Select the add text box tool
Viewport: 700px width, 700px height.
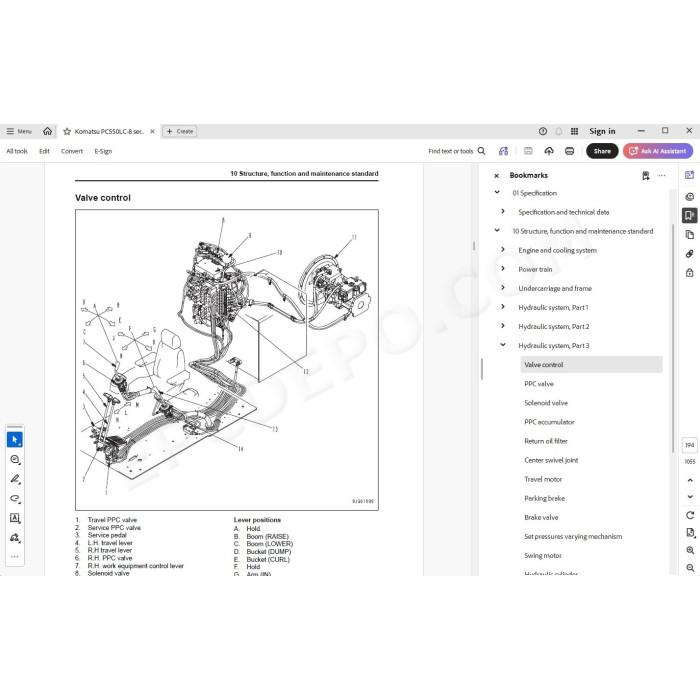[x=15, y=518]
